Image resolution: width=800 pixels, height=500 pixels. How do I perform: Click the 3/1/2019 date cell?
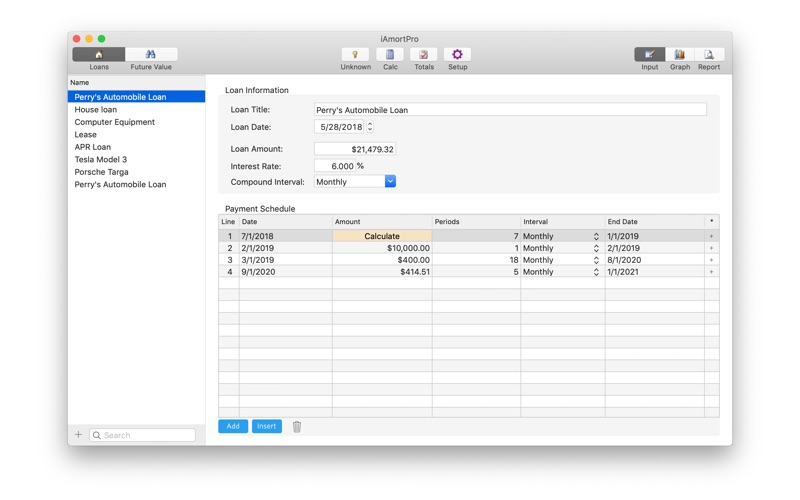click(x=286, y=260)
